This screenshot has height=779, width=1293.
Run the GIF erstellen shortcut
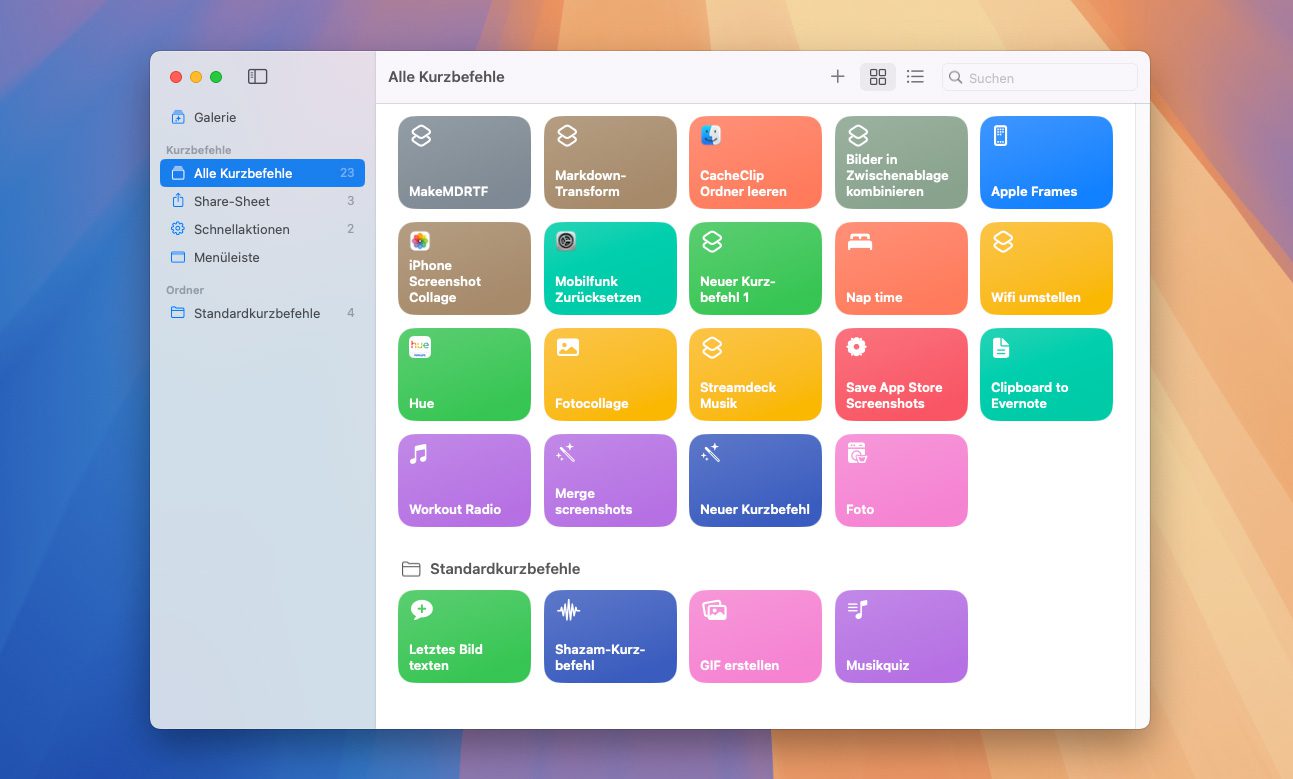755,637
